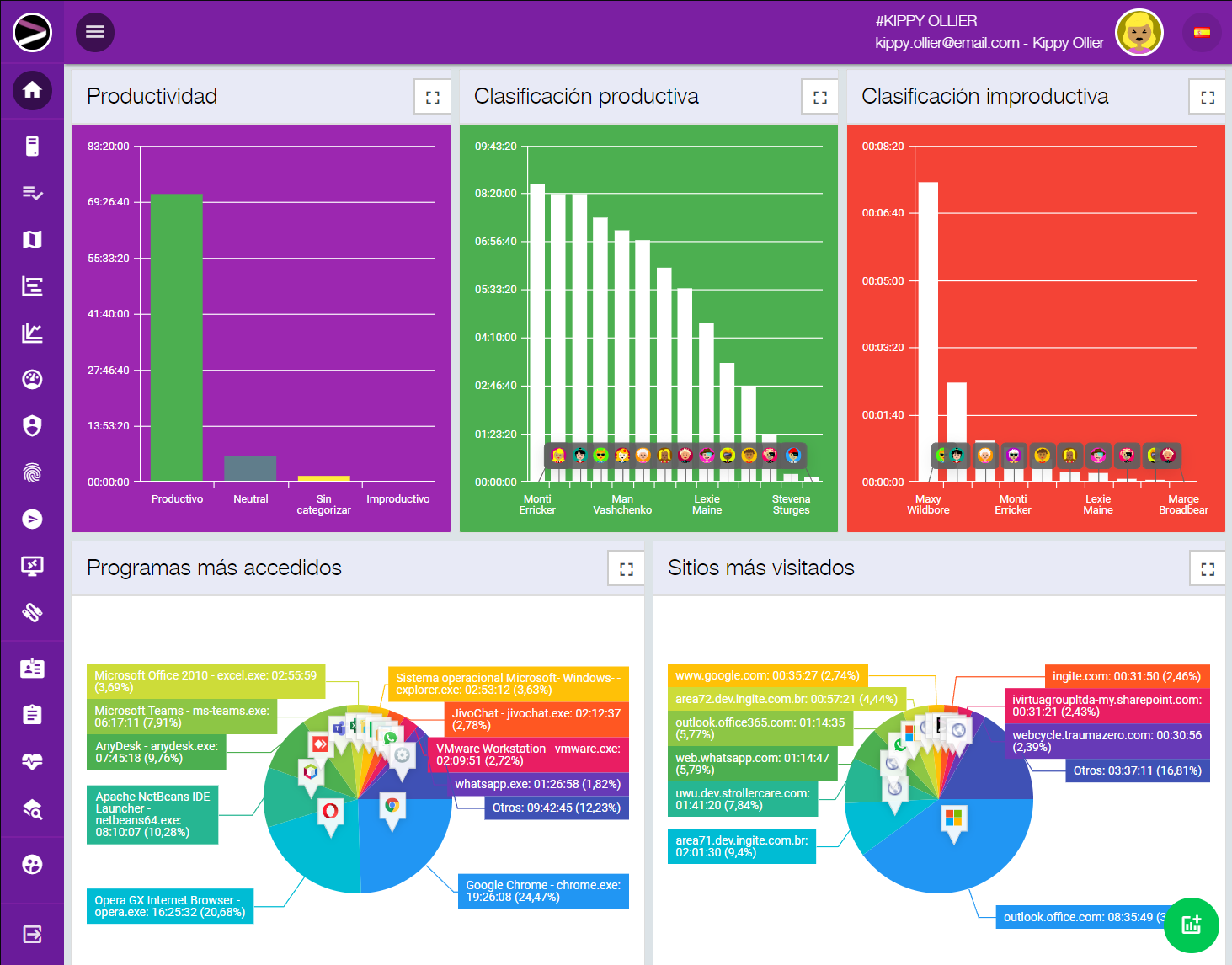Expand Clasificación productiva chart fullscreen
The image size is (1232, 965).
click(819, 97)
